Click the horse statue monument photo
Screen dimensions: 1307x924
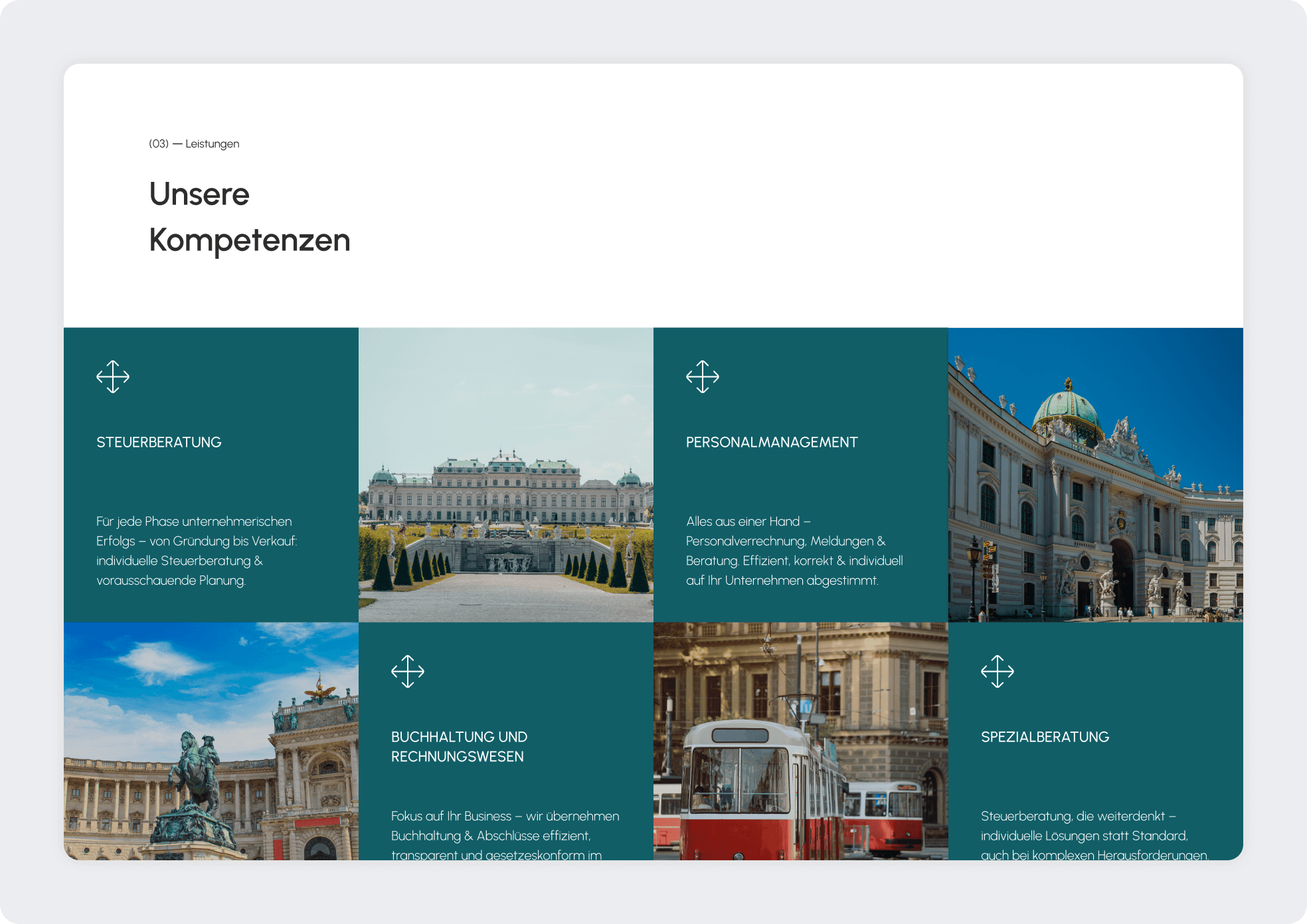tap(211, 741)
